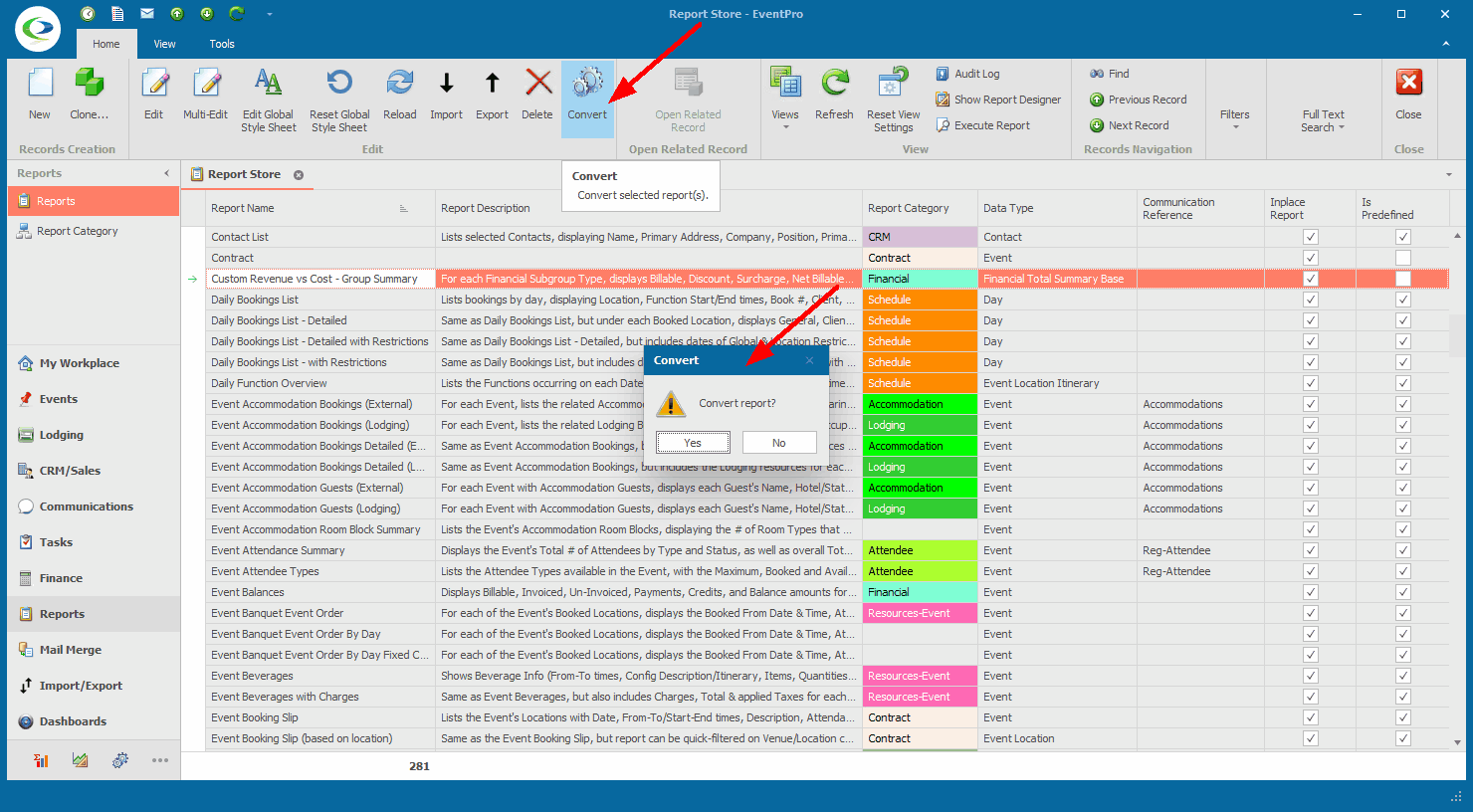Toggle Inplace Report for Event Attendee Types row
This screenshot has width=1473, height=812.
(1311, 571)
